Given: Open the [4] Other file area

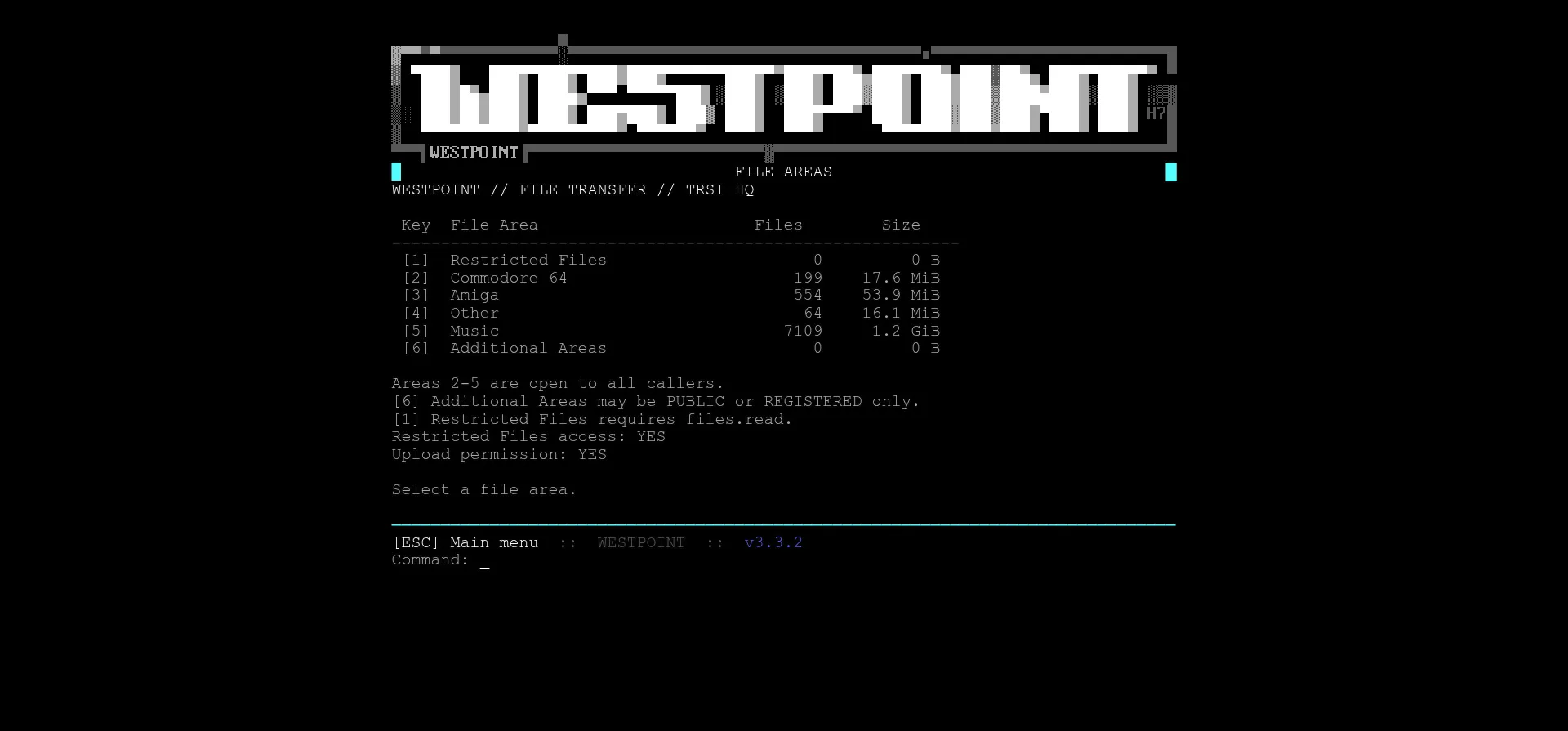Looking at the screenshot, I should coord(671,313).
